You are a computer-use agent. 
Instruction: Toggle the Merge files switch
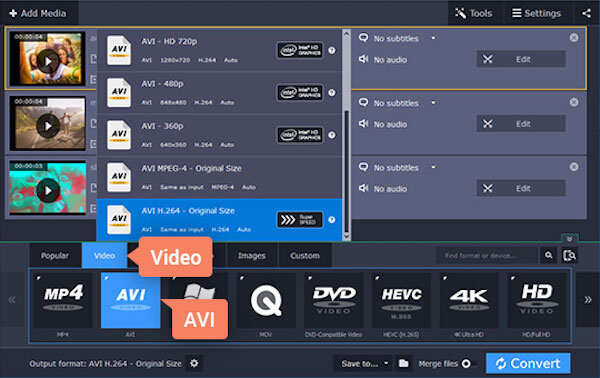468,363
